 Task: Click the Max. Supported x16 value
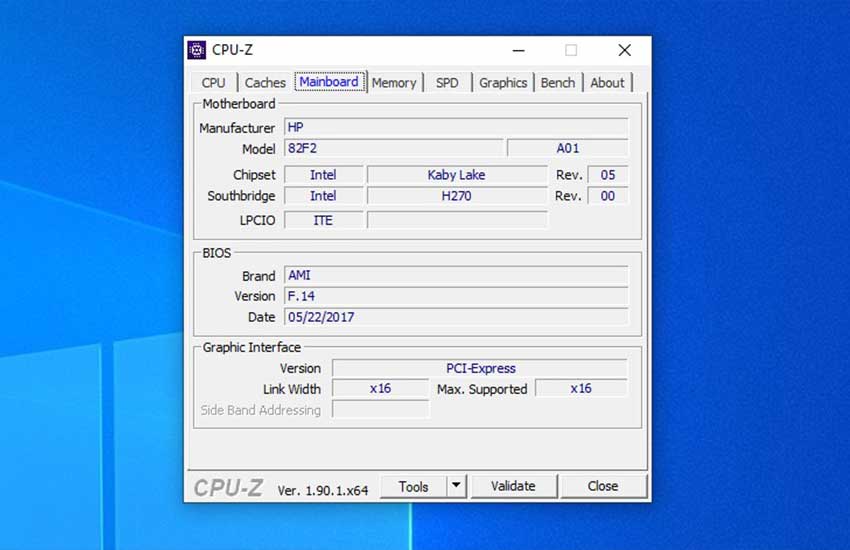point(581,389)
